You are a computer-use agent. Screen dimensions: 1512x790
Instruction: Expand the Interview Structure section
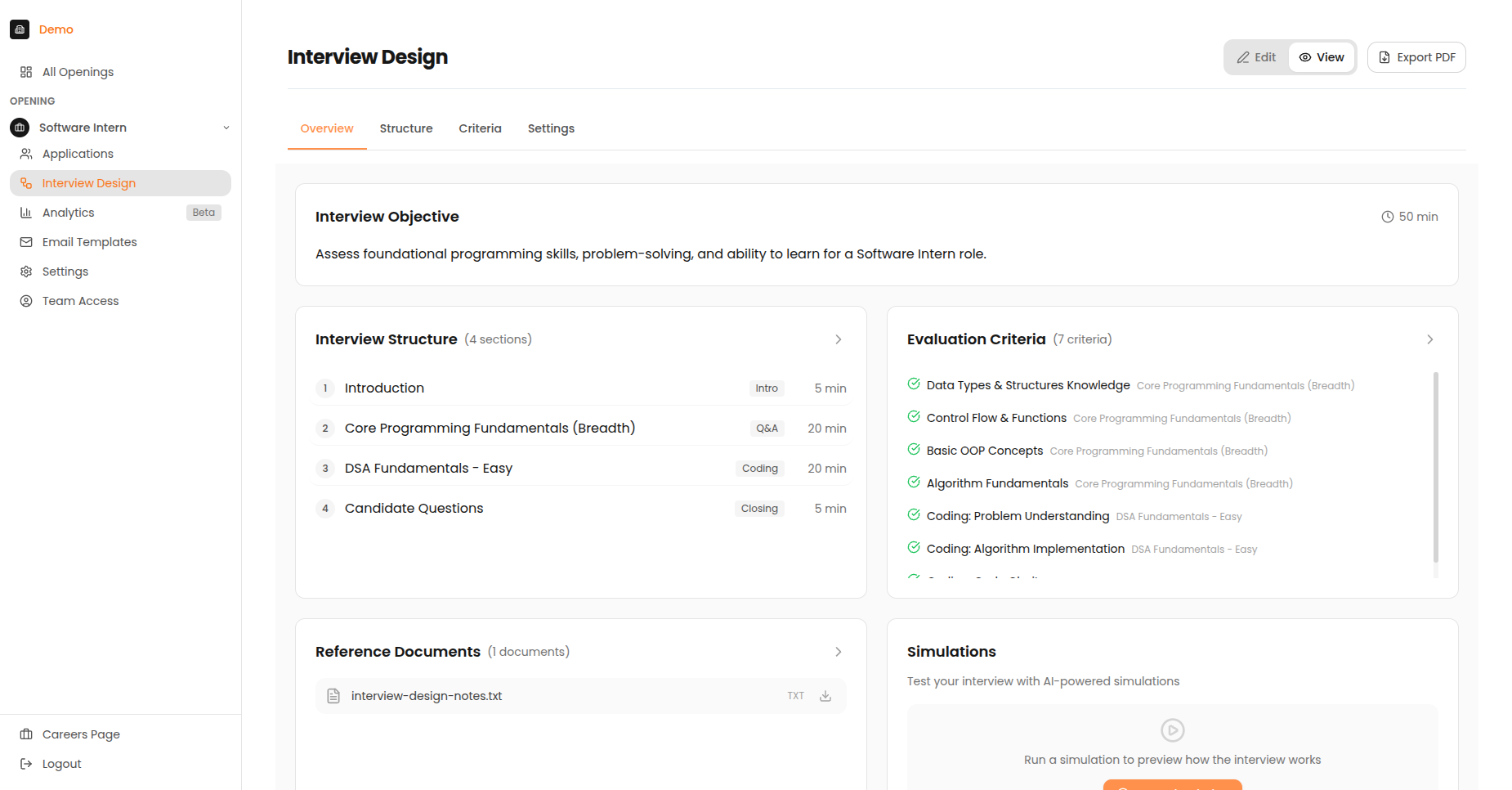pos(838,339)
